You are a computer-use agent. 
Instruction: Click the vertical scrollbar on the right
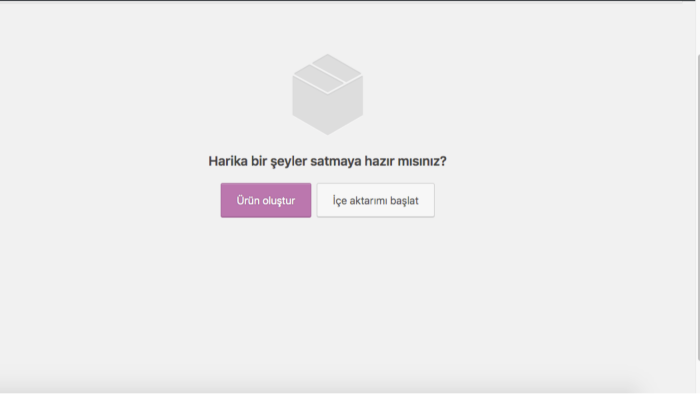pos(698,207)
